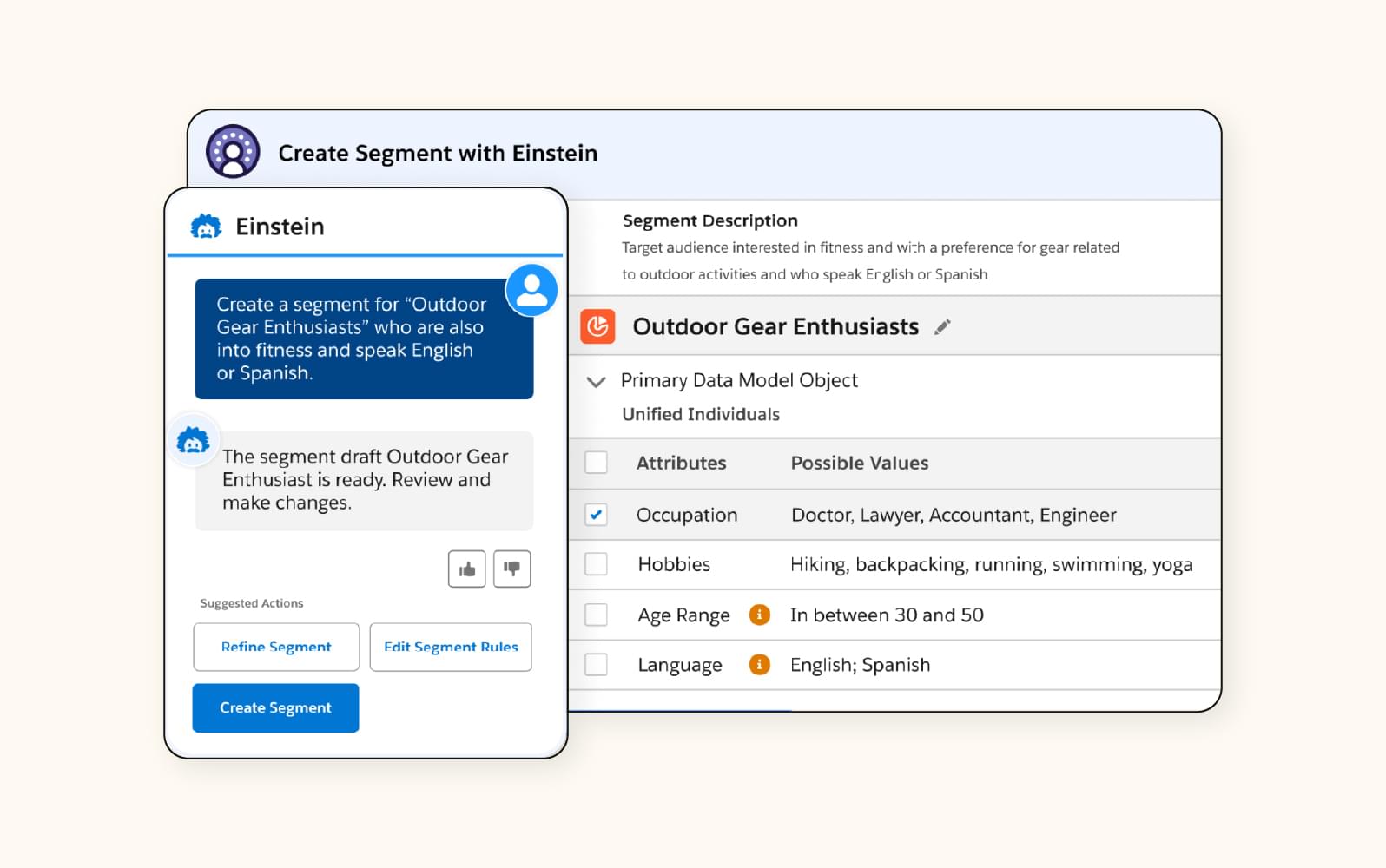Click the user prompt message bubble
This screenshot has height=868, width=1386.
coord(364,339)
